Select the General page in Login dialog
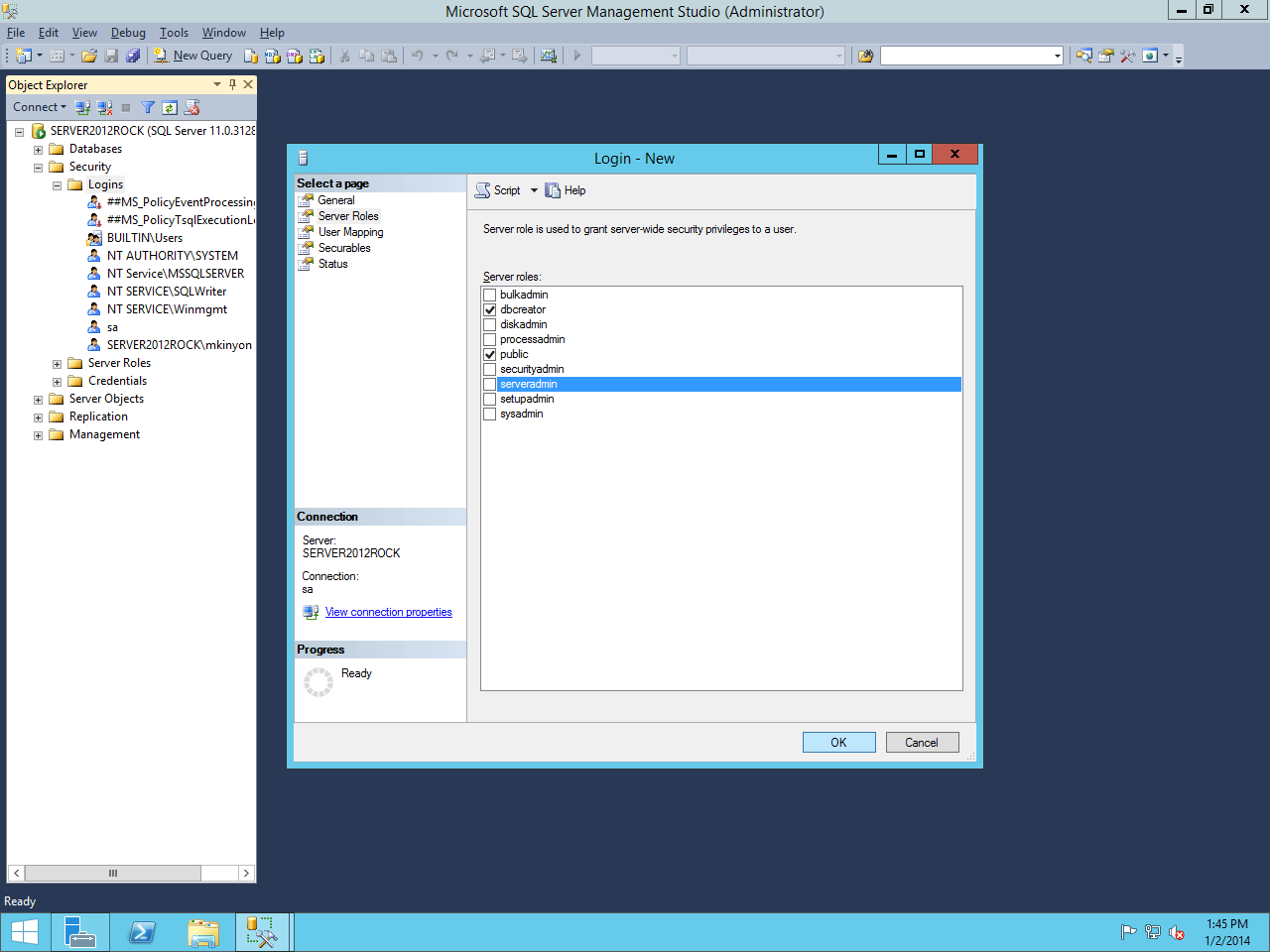This screenshot has height=952, width=1270. [336, 200]
